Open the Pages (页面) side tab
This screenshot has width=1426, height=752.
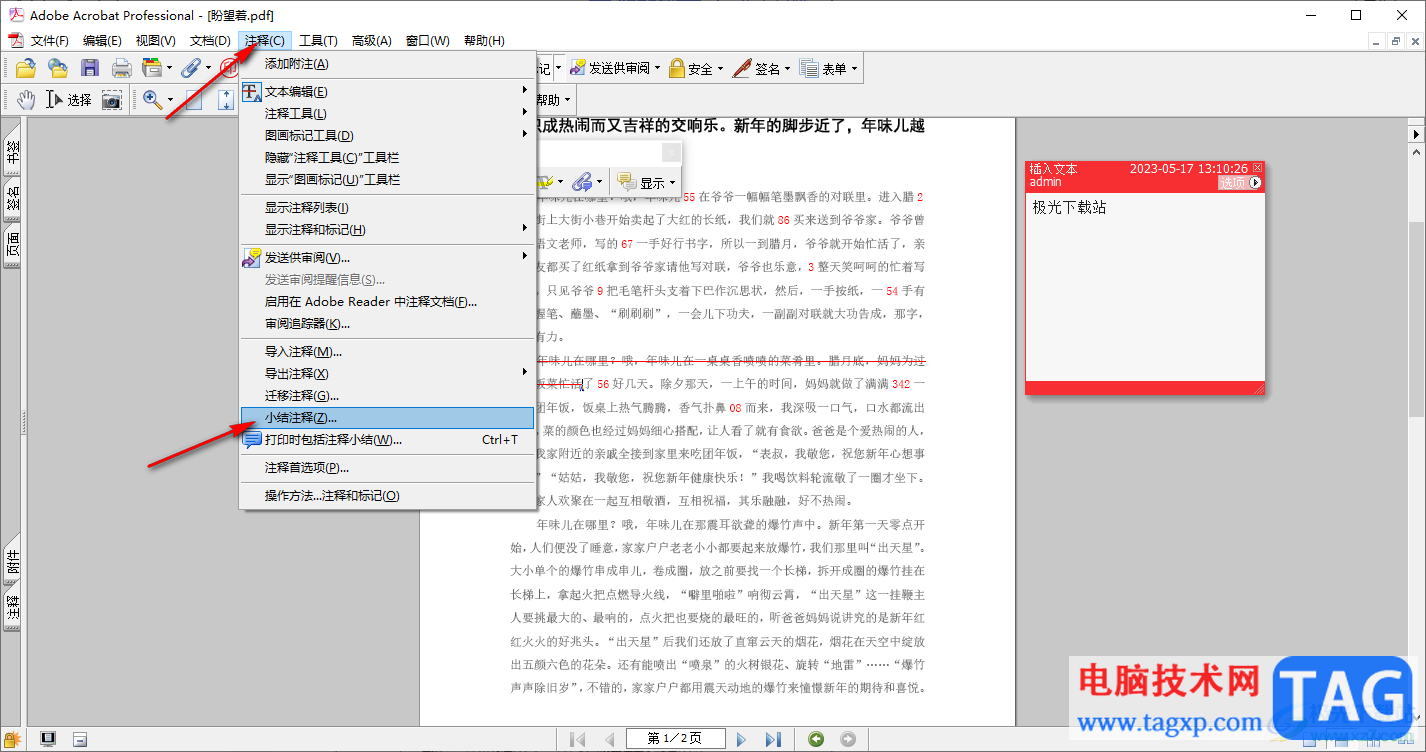tap(13, 246)
